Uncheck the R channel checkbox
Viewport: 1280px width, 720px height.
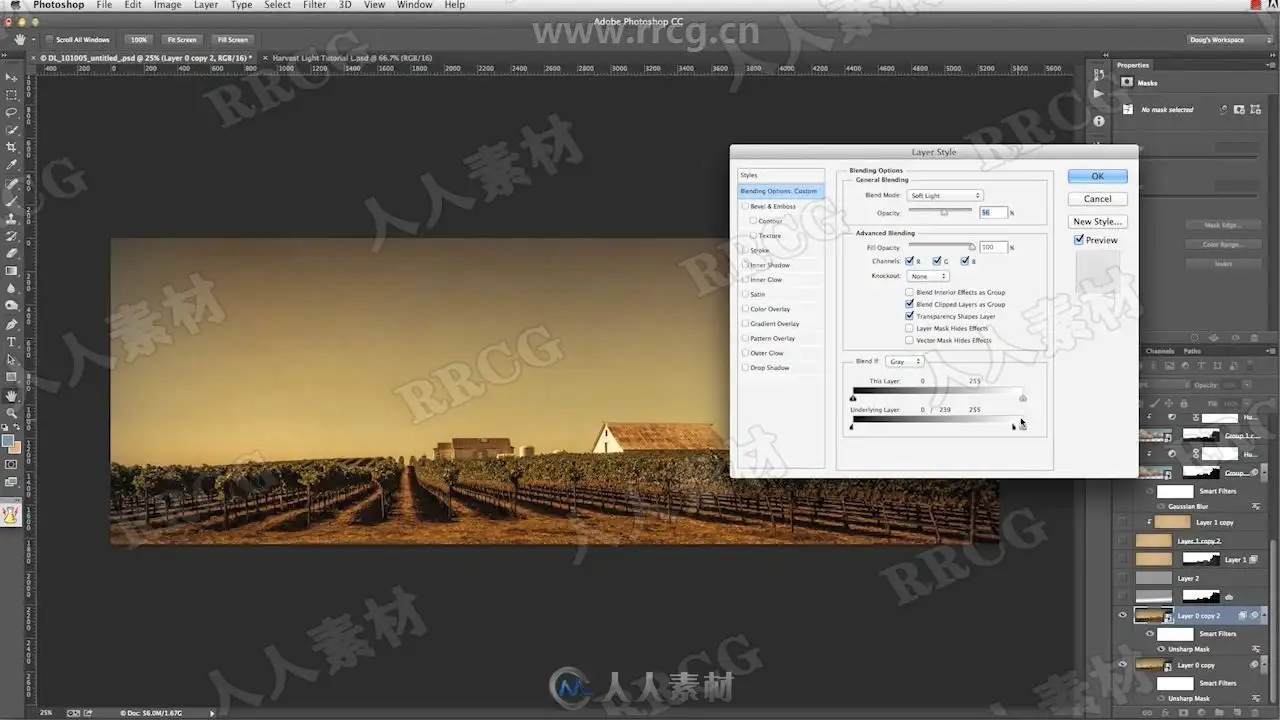[x=910, y=261]
